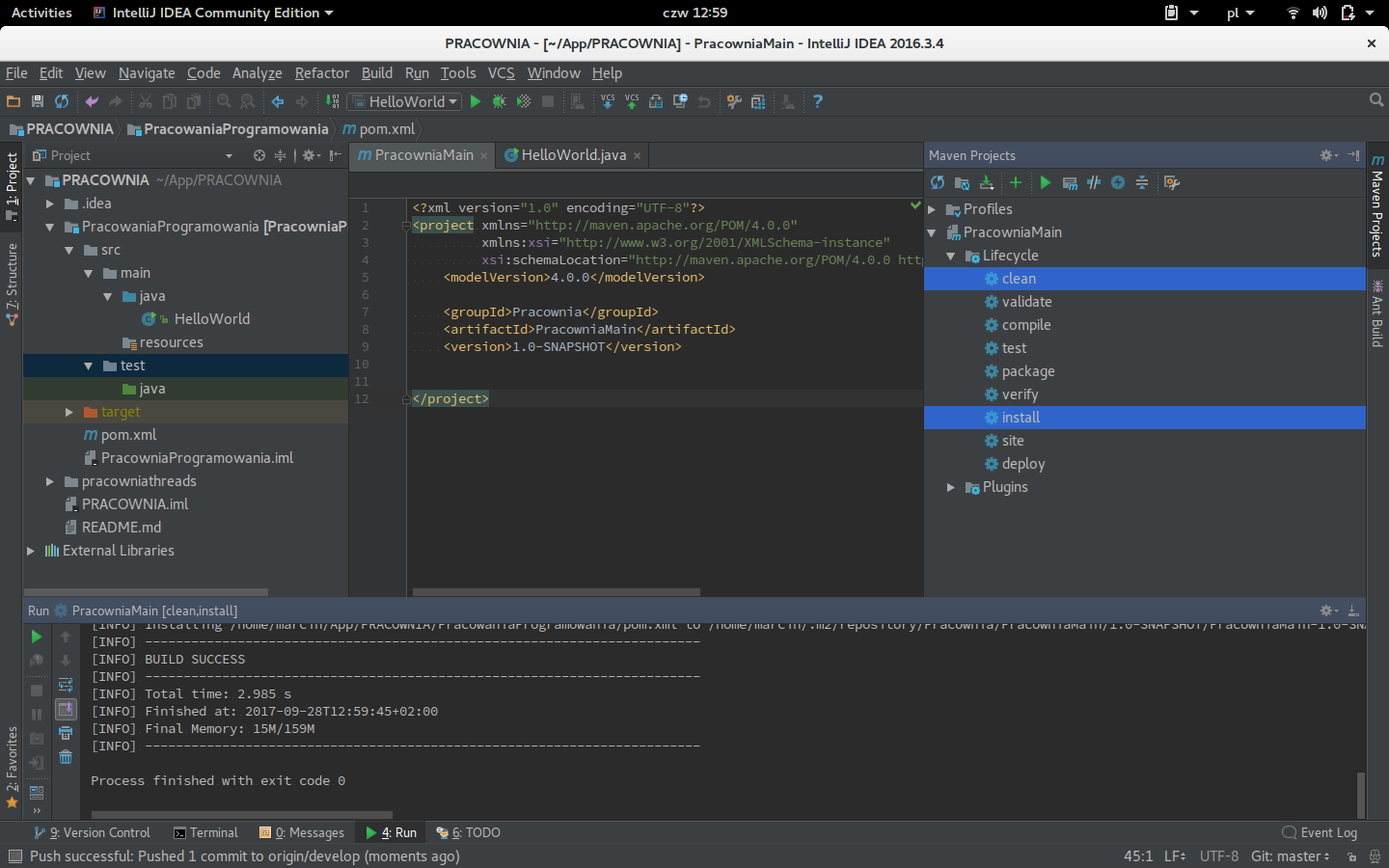
Task: Add Maven project with green plus icon
Action: (x=1015, y=182)
